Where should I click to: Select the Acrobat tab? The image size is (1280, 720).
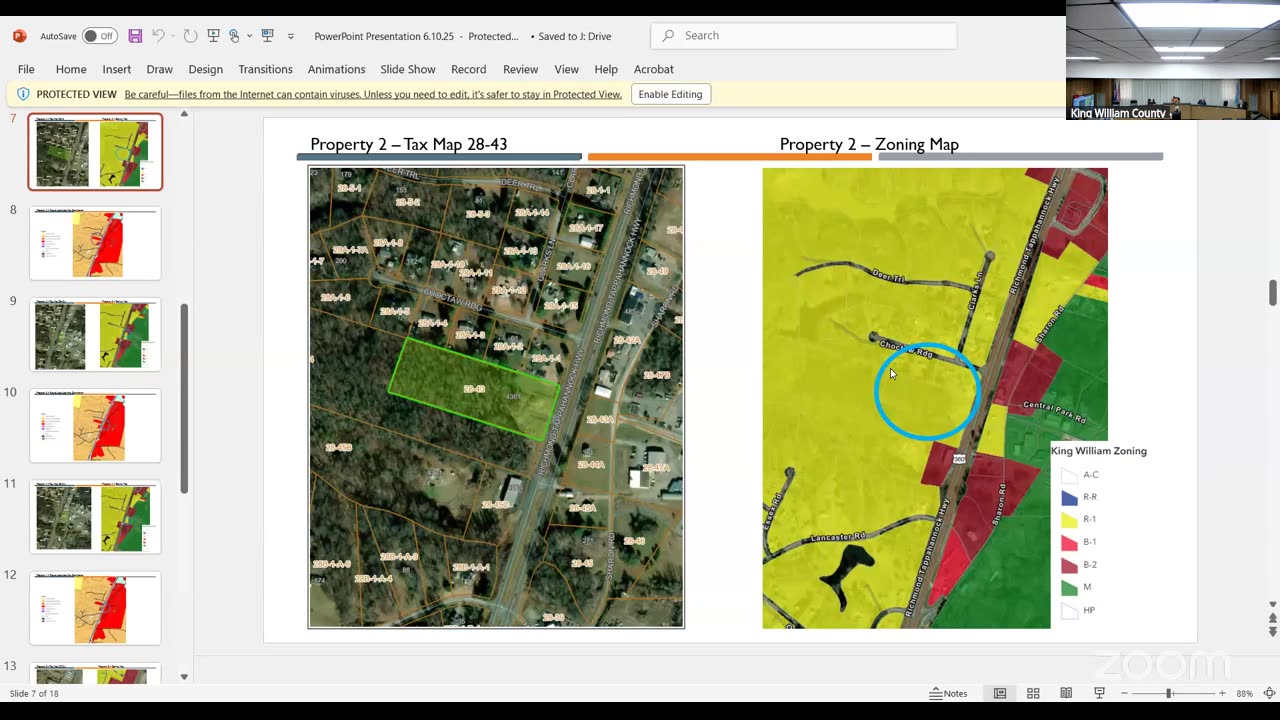(x=654, y=69)
